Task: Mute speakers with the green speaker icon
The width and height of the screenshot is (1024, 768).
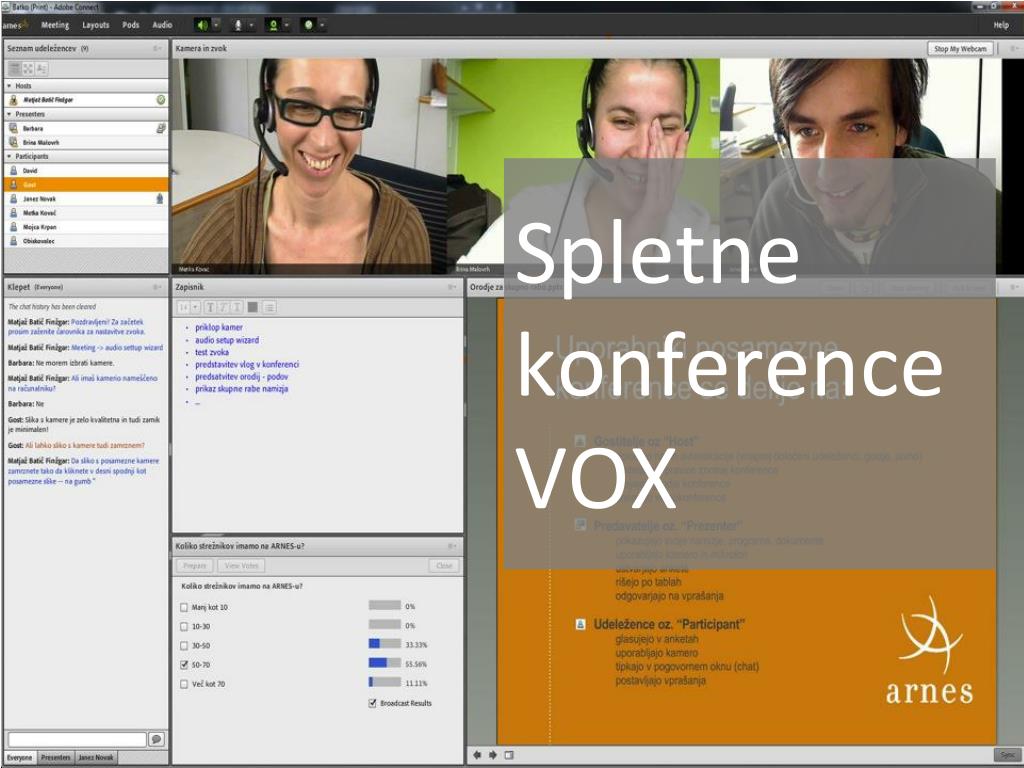Action: pos(202,25)
